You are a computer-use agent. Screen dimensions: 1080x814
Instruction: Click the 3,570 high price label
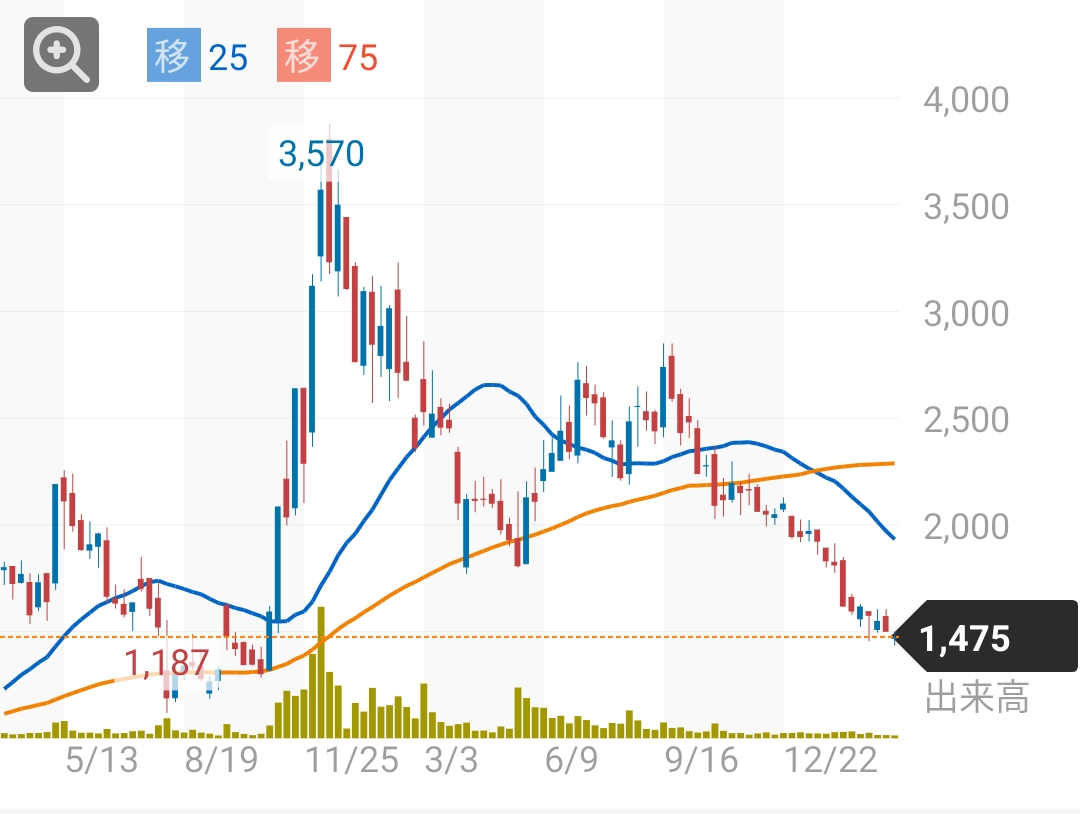coord(321,154)
